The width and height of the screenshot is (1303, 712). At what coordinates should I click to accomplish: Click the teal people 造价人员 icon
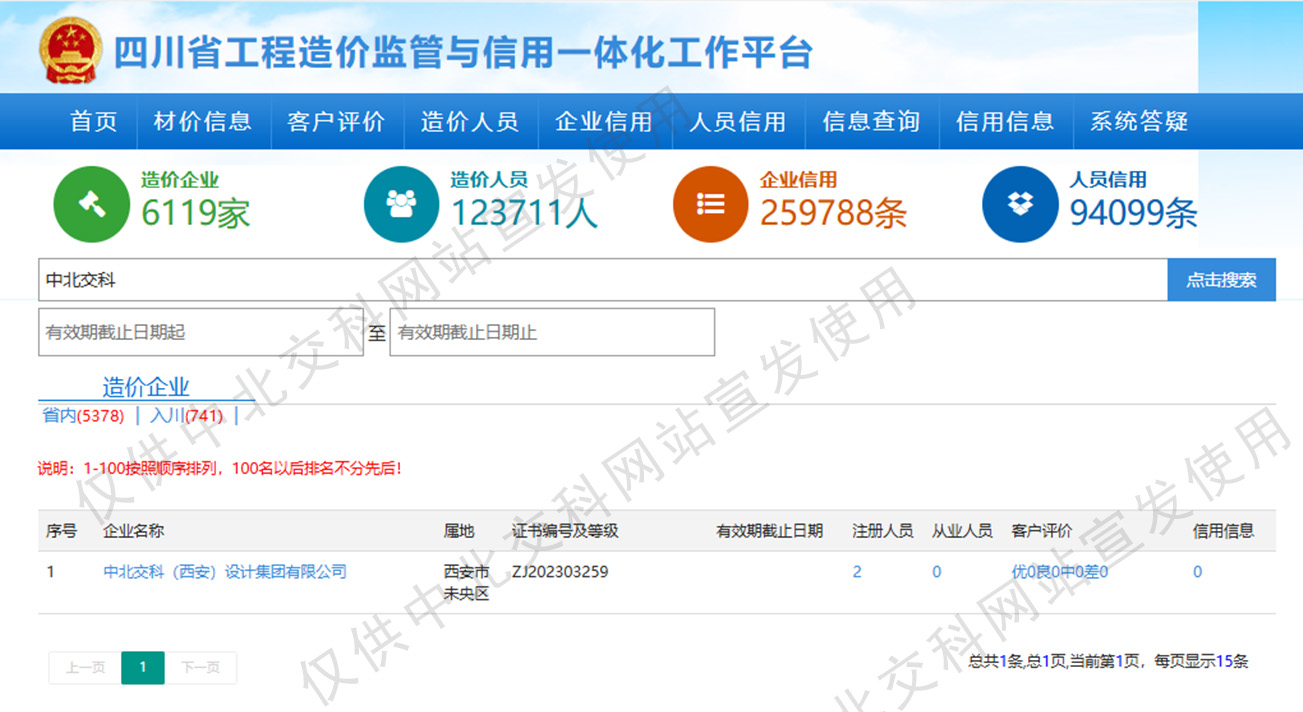pyautogui.click(x=401, y=205)
